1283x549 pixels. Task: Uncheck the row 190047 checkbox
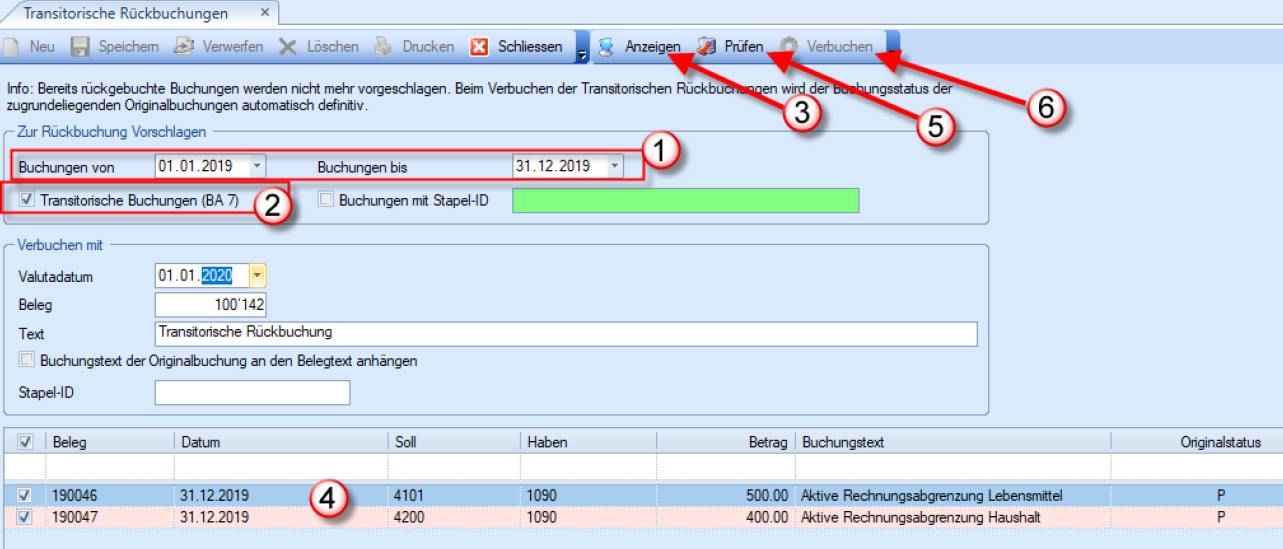(x=26, y=518)
